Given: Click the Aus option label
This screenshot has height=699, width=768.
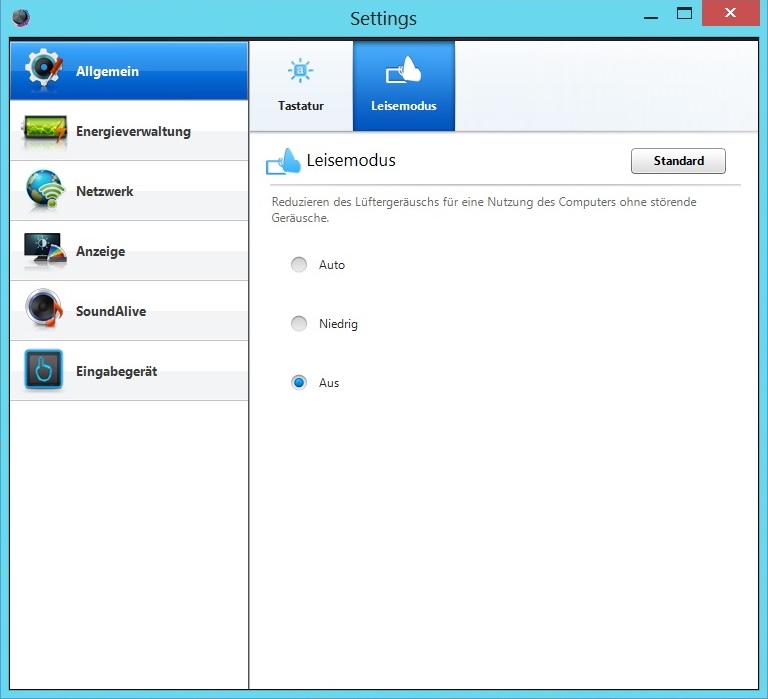Looking at the screenshot, I should [329, 383].
